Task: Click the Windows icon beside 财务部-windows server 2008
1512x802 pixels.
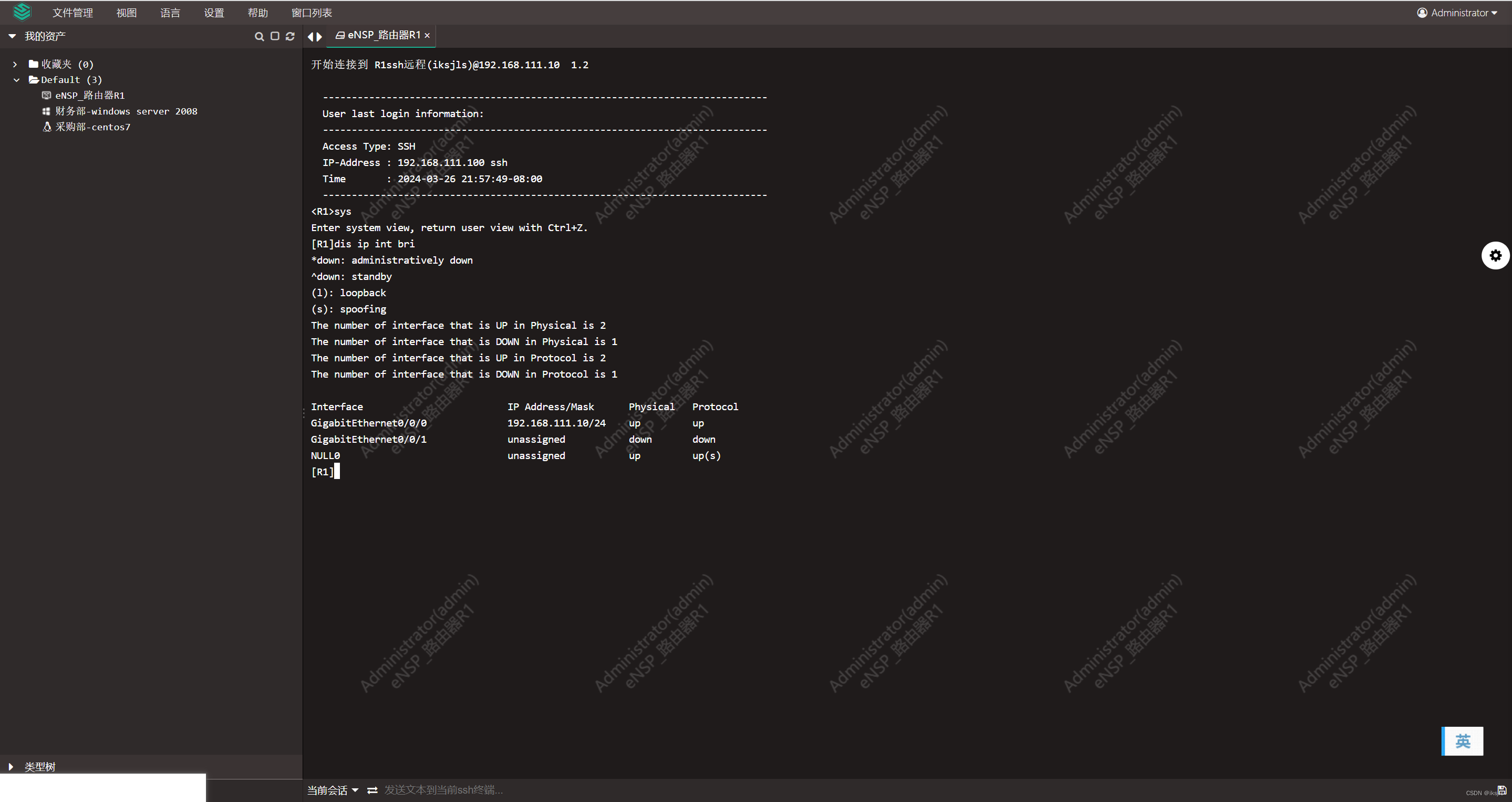Action: (46, 111)
